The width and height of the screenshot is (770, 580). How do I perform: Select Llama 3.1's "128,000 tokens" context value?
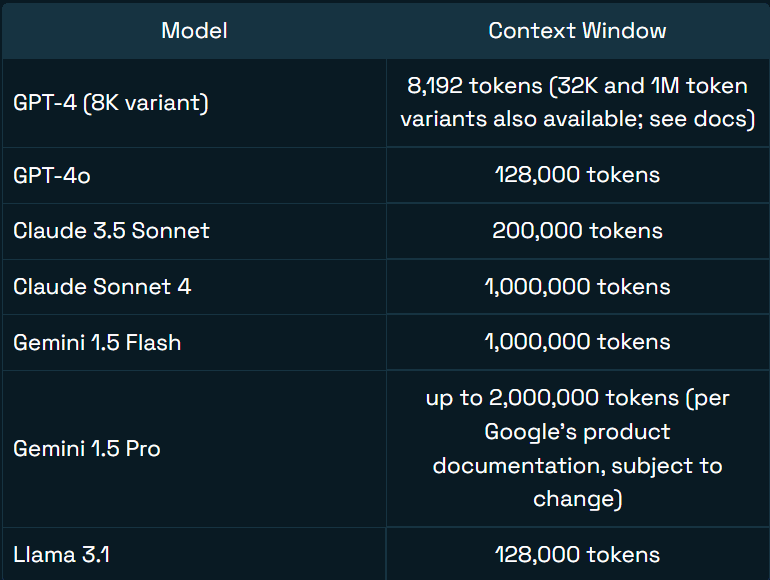tap(577, 555)
